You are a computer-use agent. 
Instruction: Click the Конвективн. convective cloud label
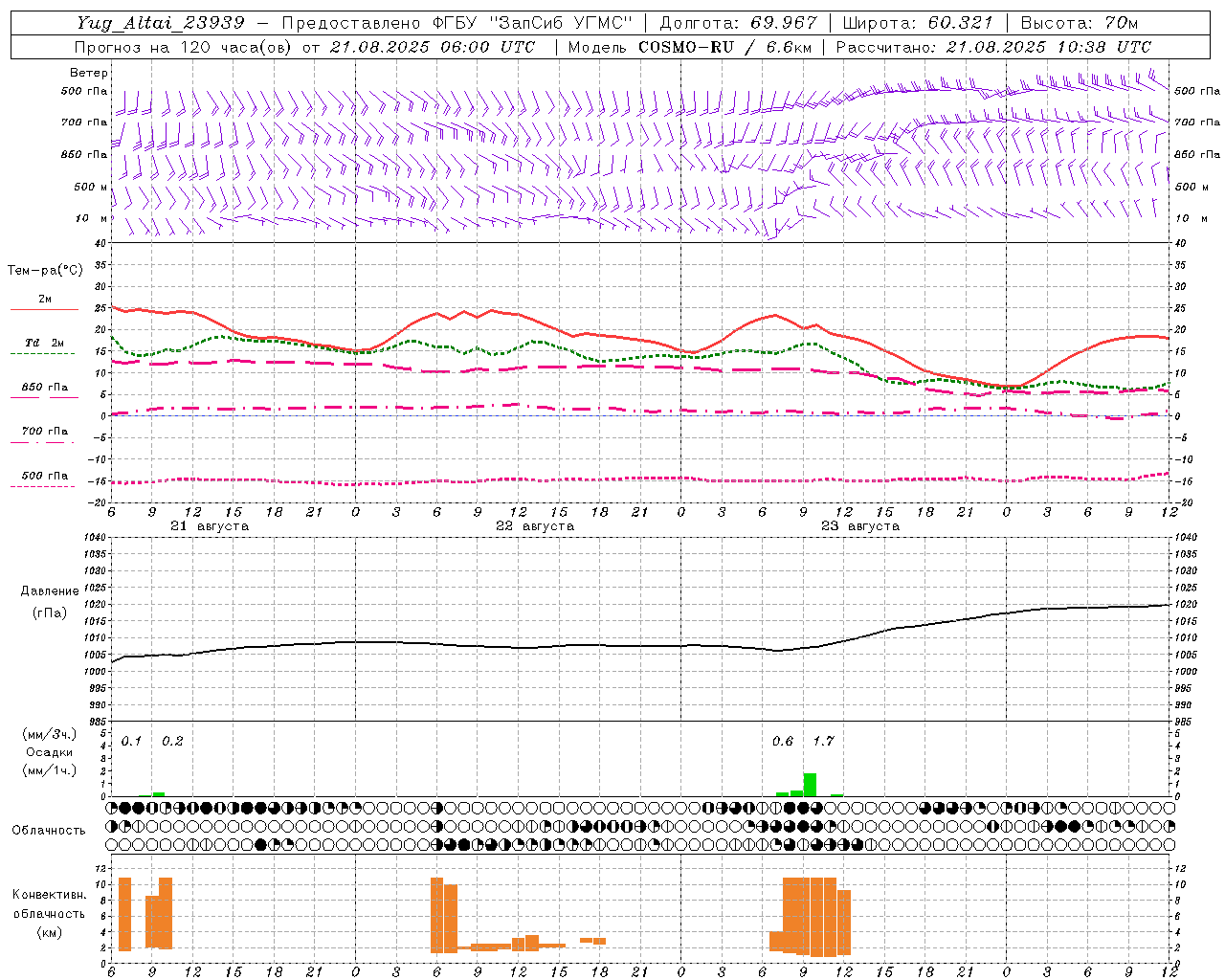click(49, 895)
